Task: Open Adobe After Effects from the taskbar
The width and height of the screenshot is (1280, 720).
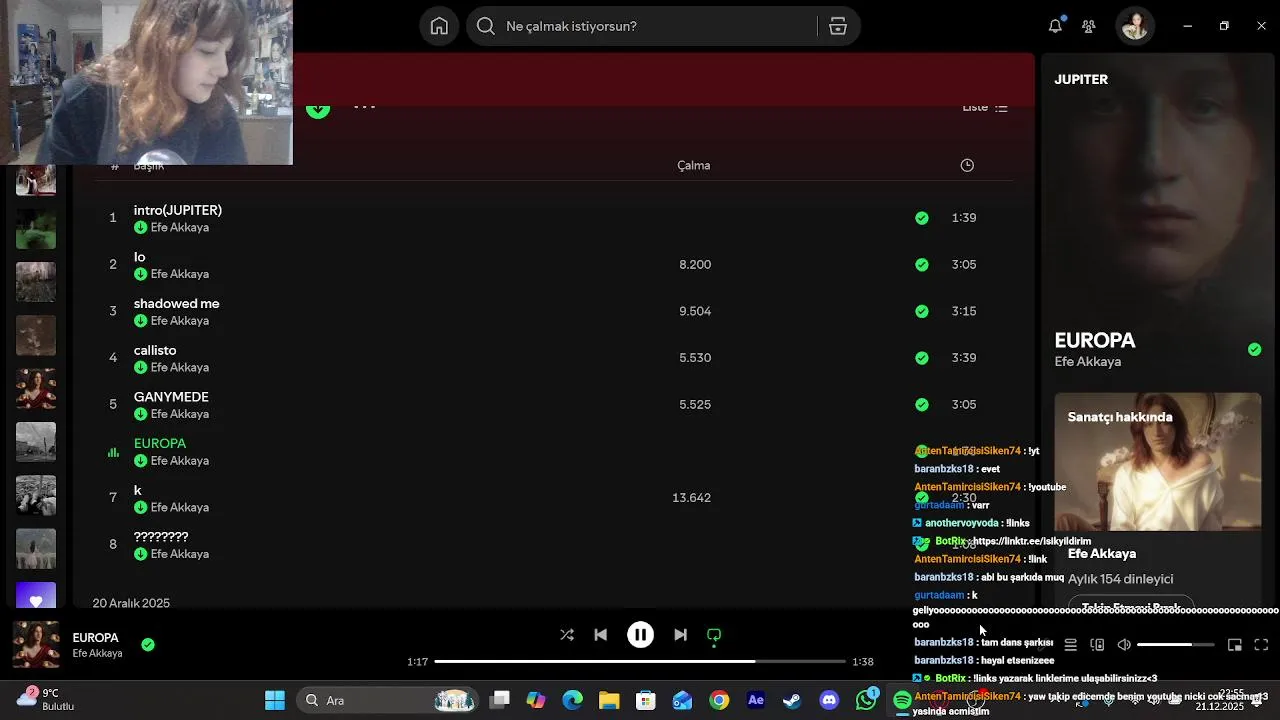Action: click(x=756, y=700)
